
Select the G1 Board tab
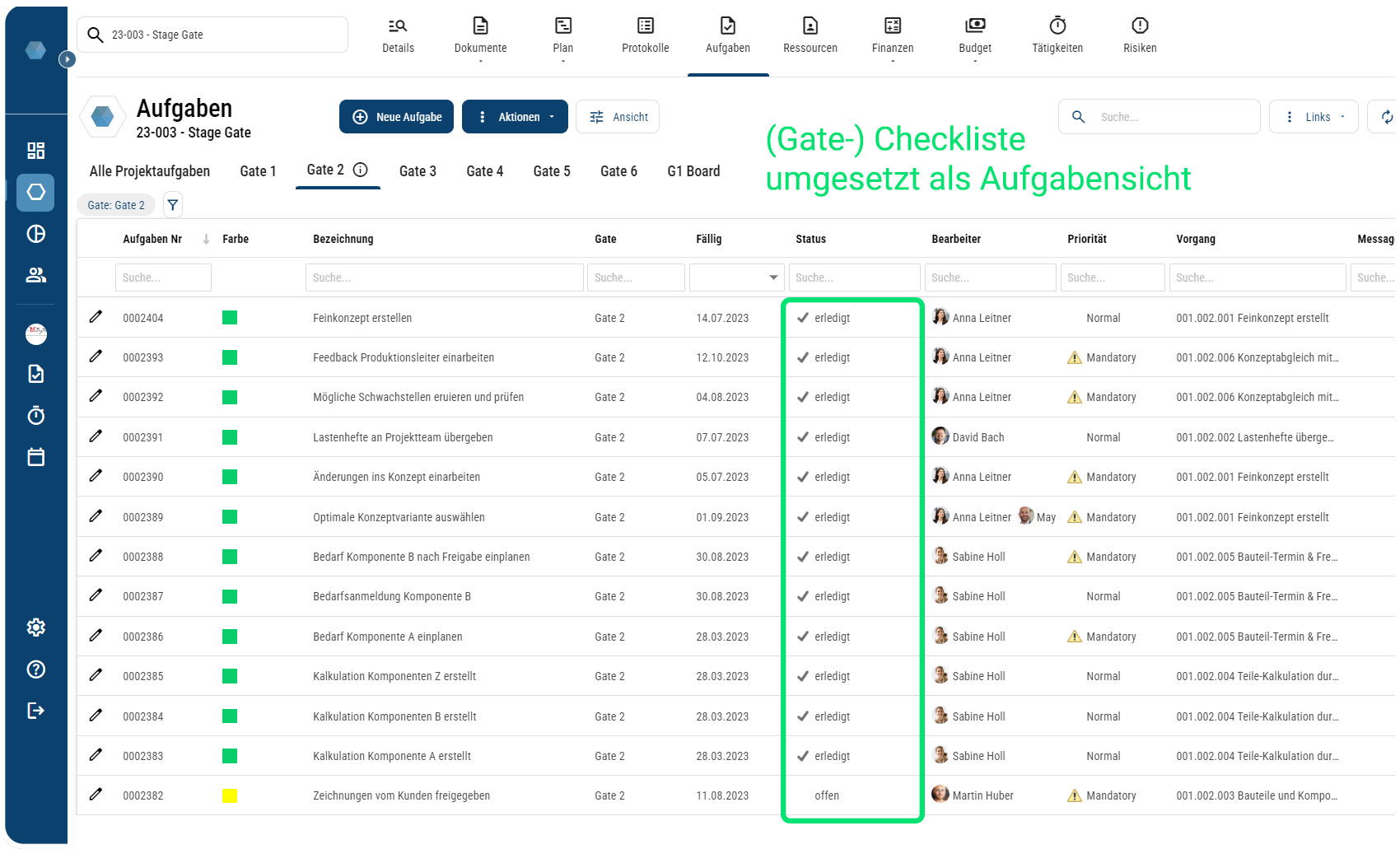pos(693,171)
